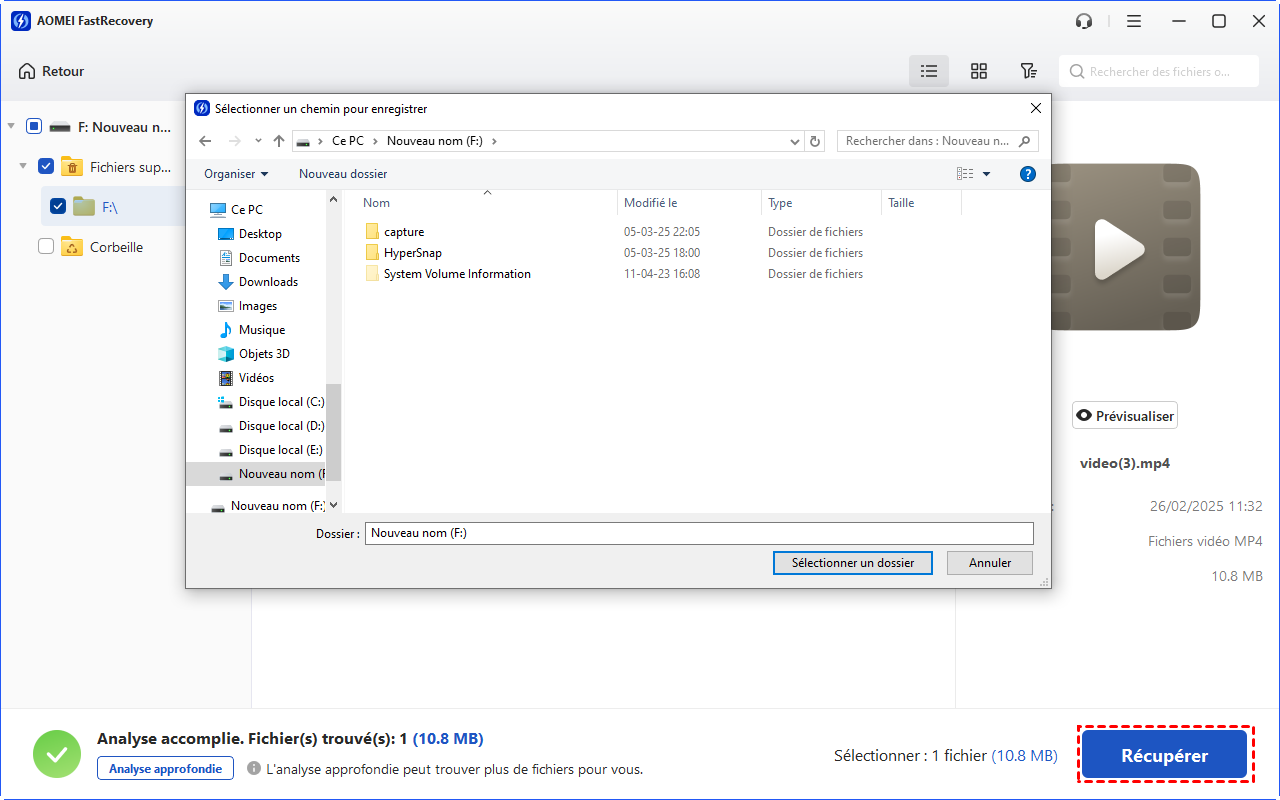Open the hamburger menu icon
This screenshot has width=1280, height=800.
click(x=1134, y=21)
